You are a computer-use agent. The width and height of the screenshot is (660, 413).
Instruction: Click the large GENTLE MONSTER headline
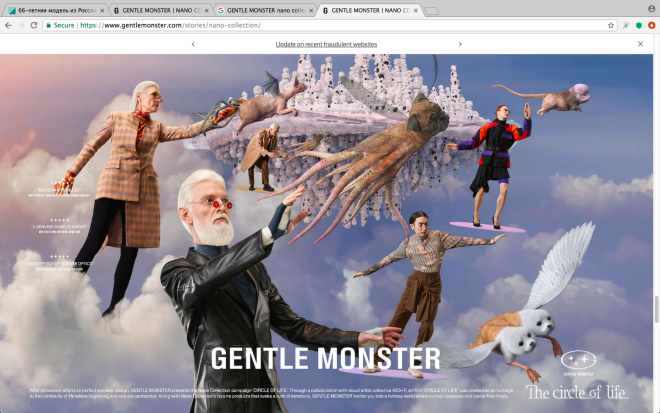point(326,359)
